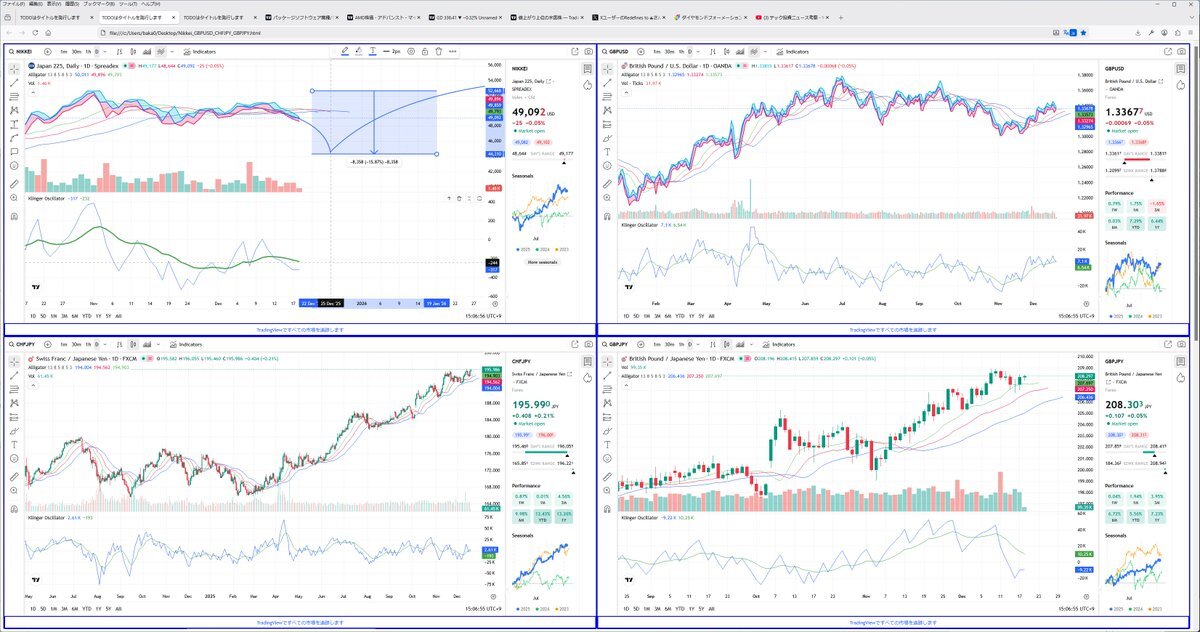
Task: Select the measure ruler tool in NIKKEI chart
Action: 14,184
